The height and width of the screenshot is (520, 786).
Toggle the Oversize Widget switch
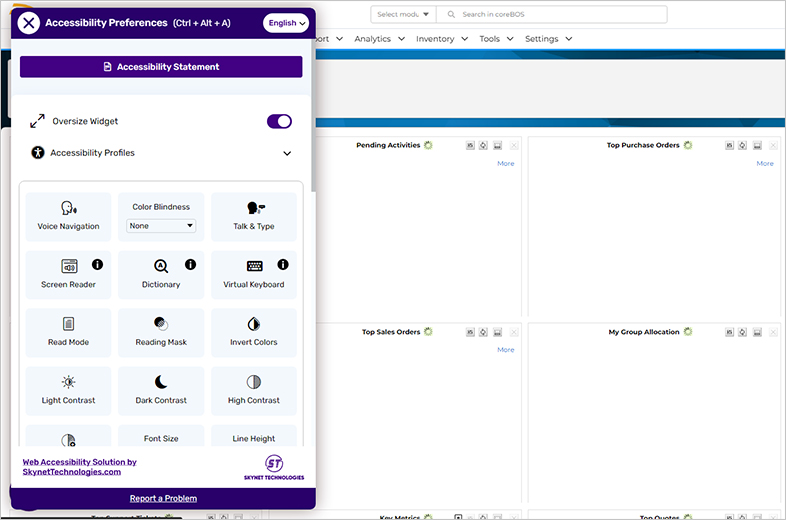pos(279,121)
